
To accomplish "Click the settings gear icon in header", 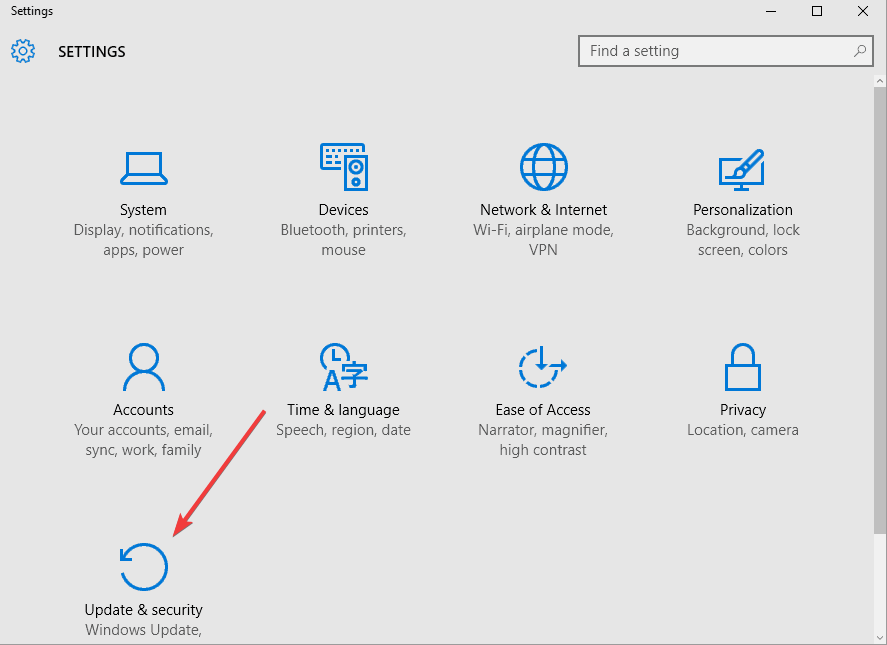I will [23, 51].
